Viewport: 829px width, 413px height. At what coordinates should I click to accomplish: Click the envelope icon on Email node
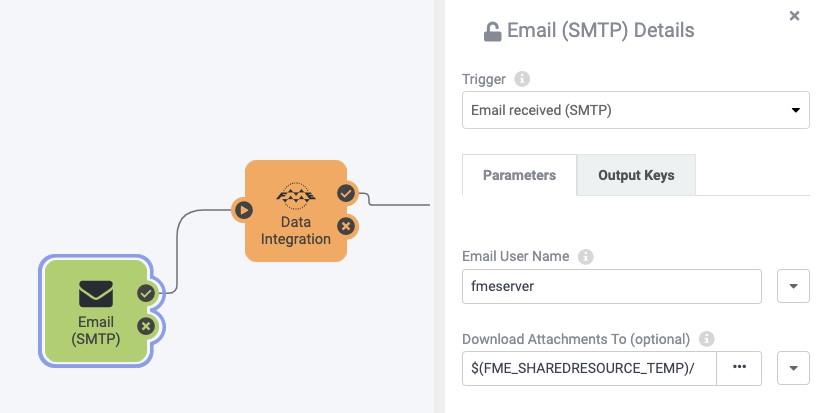(96, 294)
